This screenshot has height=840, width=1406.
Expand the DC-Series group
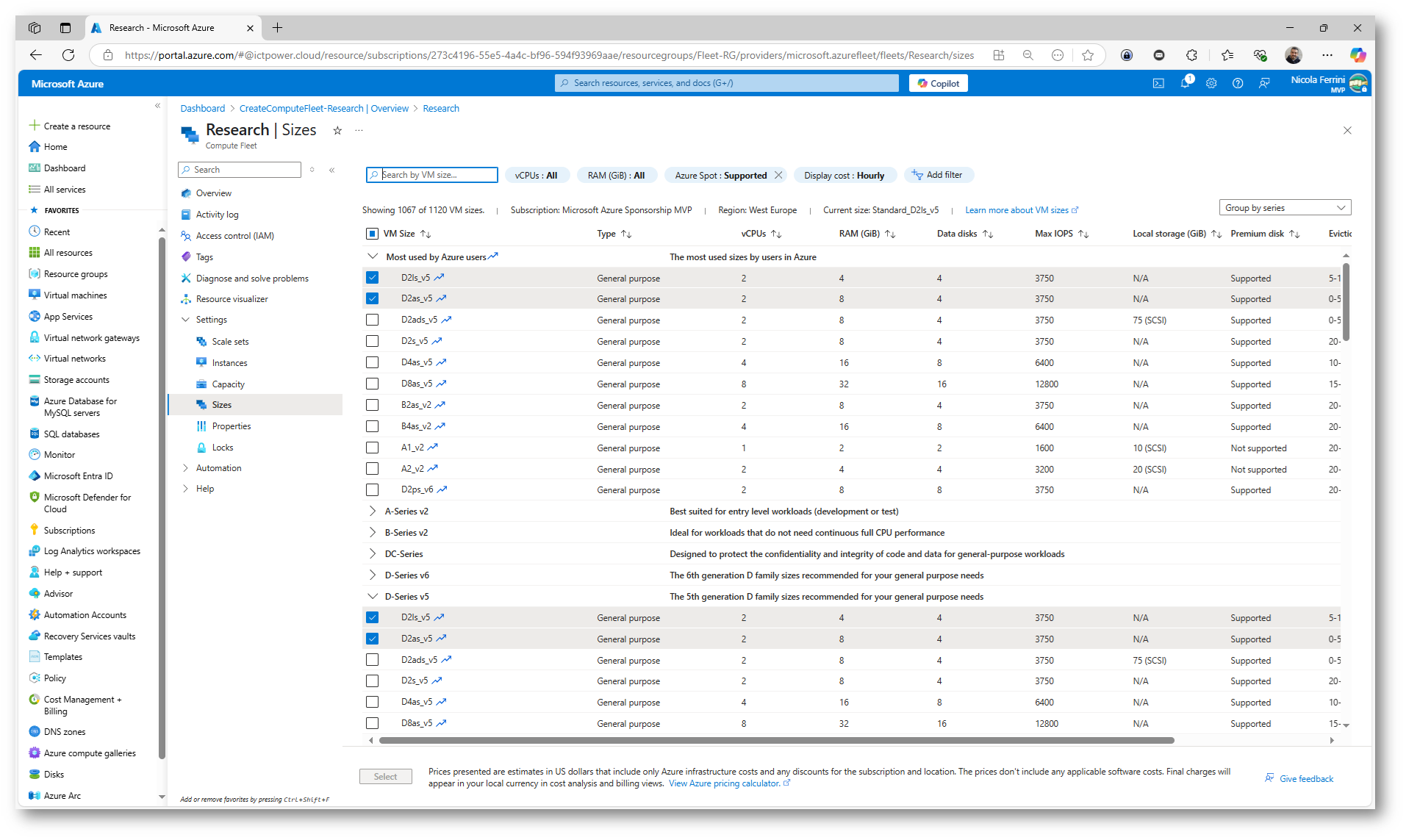(373, 554)
